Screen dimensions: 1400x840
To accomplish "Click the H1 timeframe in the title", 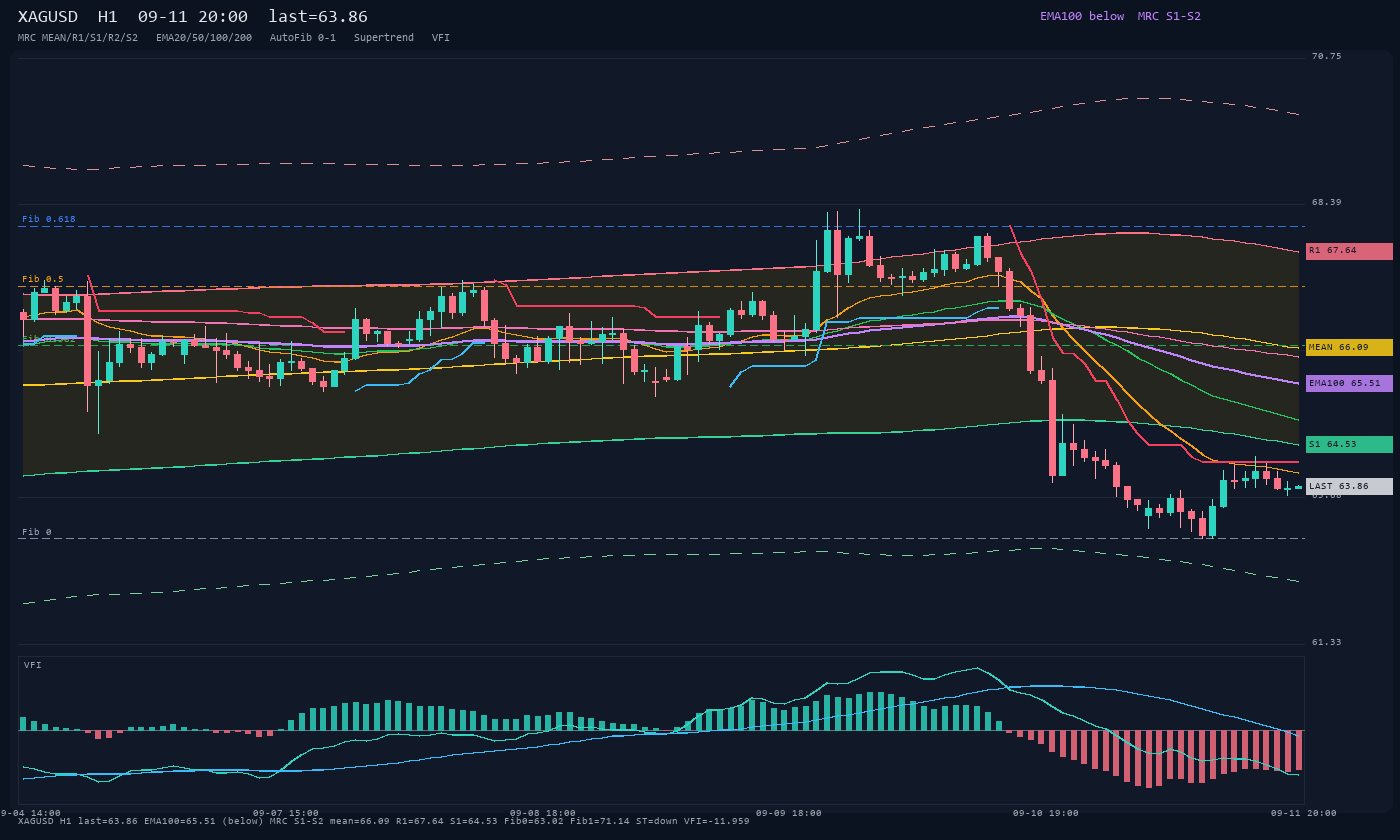I will [x=107, y=17].
